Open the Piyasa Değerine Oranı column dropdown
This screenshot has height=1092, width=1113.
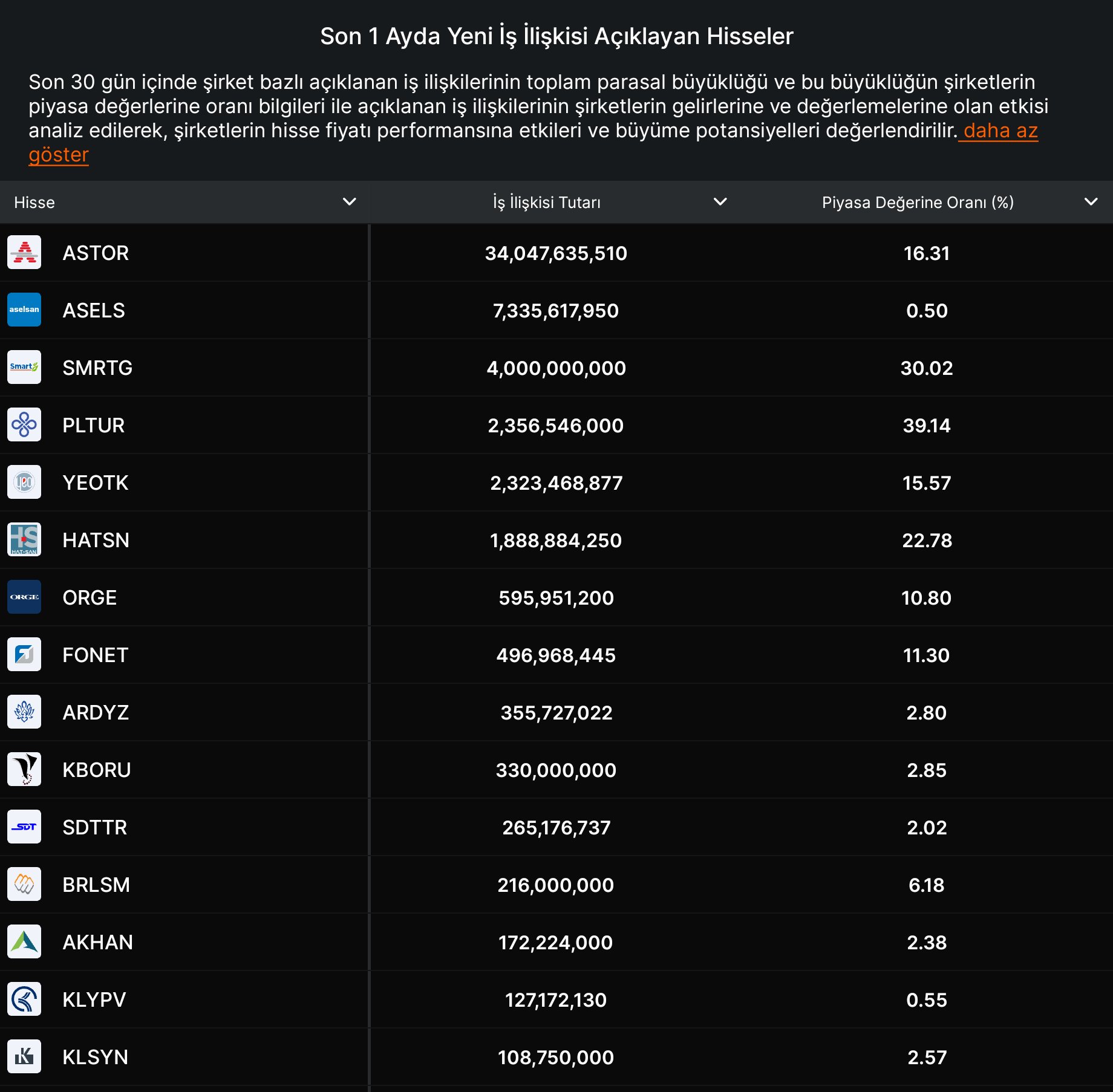point(1091,202)
